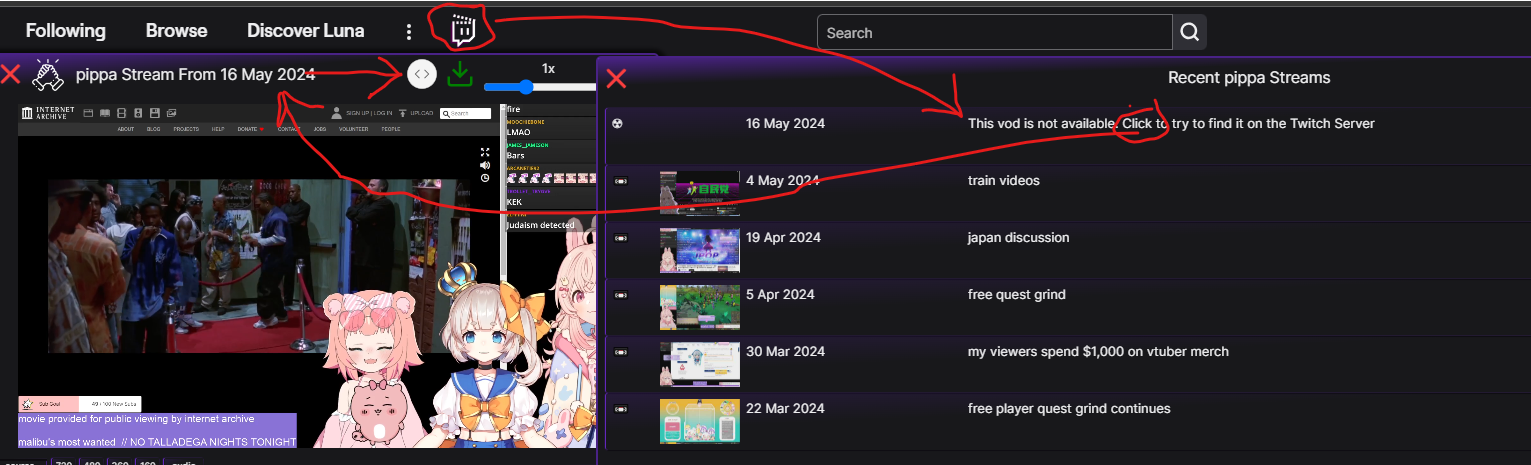
Task: Click the pippa Stream From 16 May title
Action: [195, 74]
